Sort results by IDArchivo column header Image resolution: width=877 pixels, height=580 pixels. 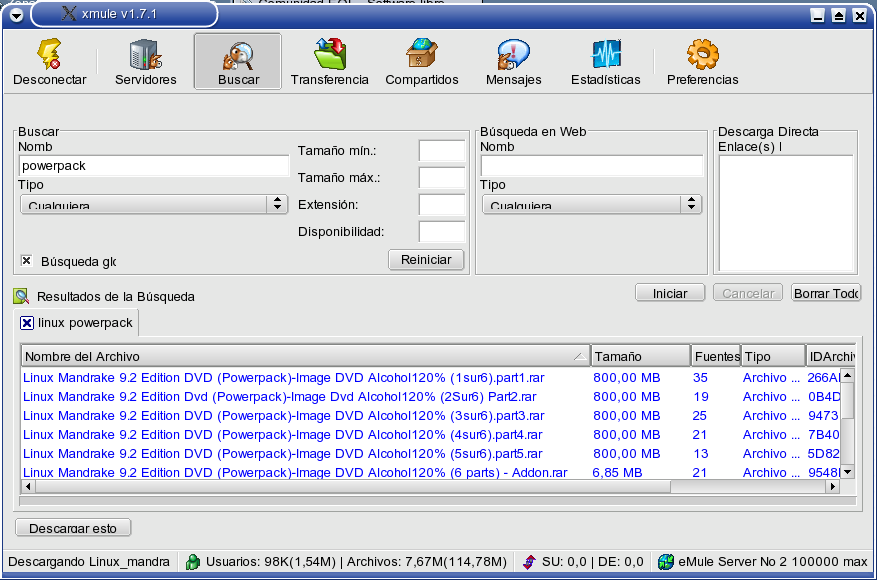831,356
